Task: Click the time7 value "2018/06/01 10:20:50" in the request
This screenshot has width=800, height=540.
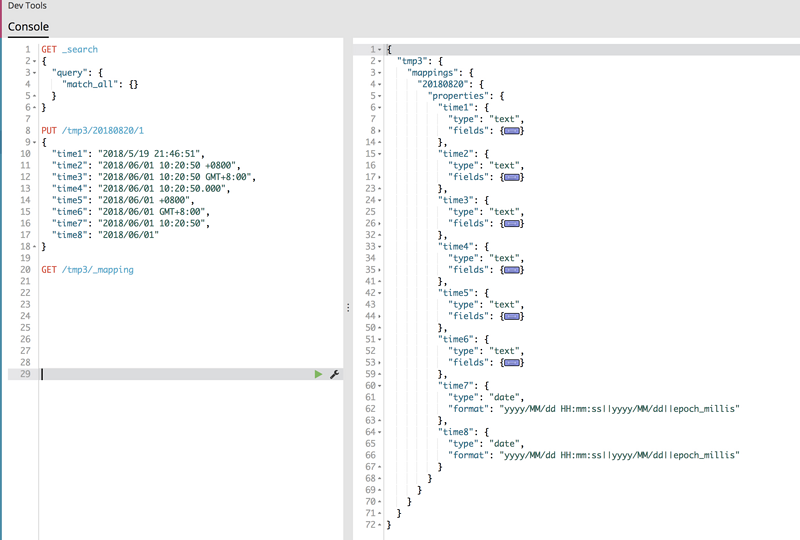Action: [152, 224]
